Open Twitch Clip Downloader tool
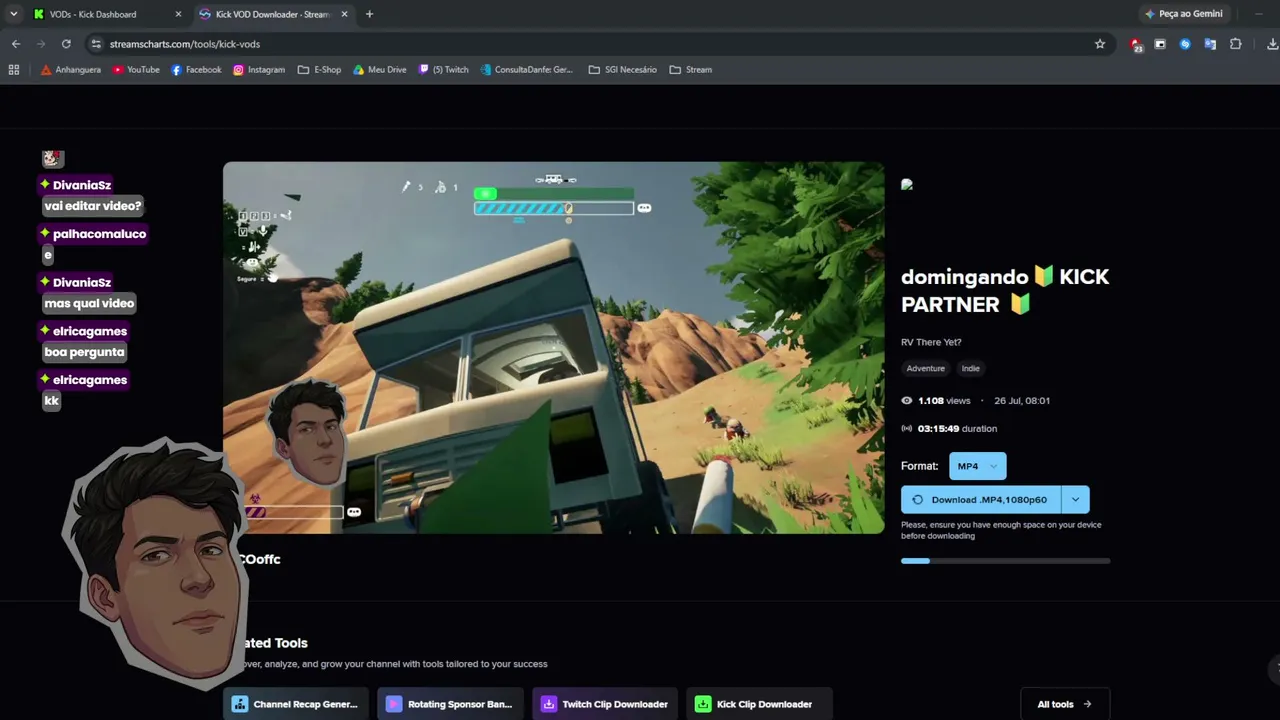 coord(605,704)
